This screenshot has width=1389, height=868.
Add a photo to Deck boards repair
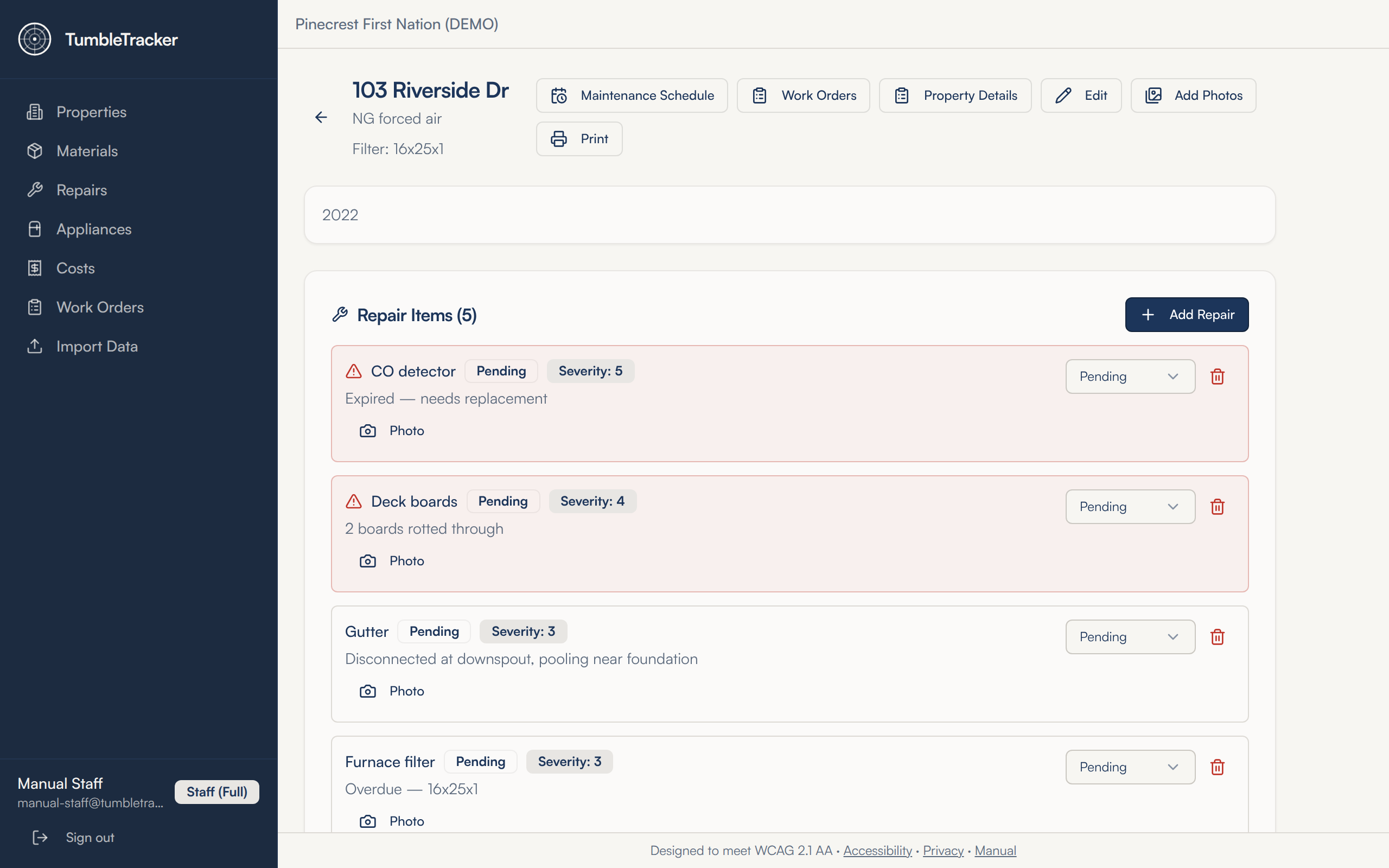tap(391, 561)
